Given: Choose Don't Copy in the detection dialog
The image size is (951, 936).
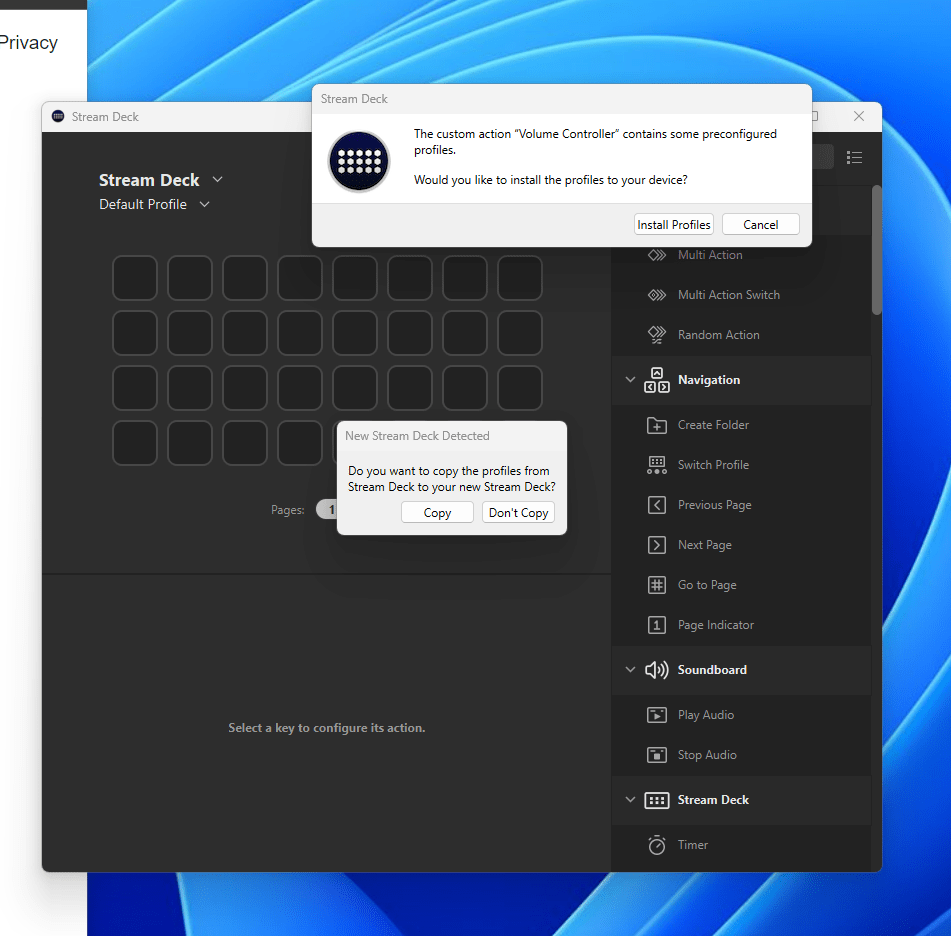Looking at the screenshot, I should click(x=519, y=513).
